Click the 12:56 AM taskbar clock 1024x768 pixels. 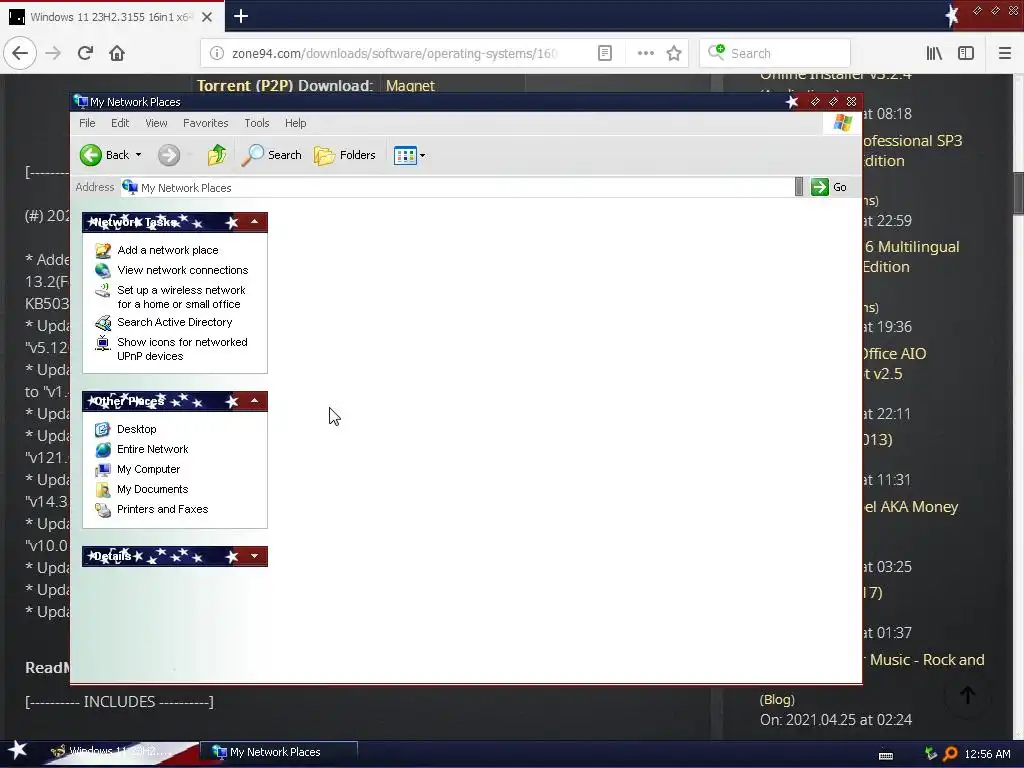[x=987, y=754]
